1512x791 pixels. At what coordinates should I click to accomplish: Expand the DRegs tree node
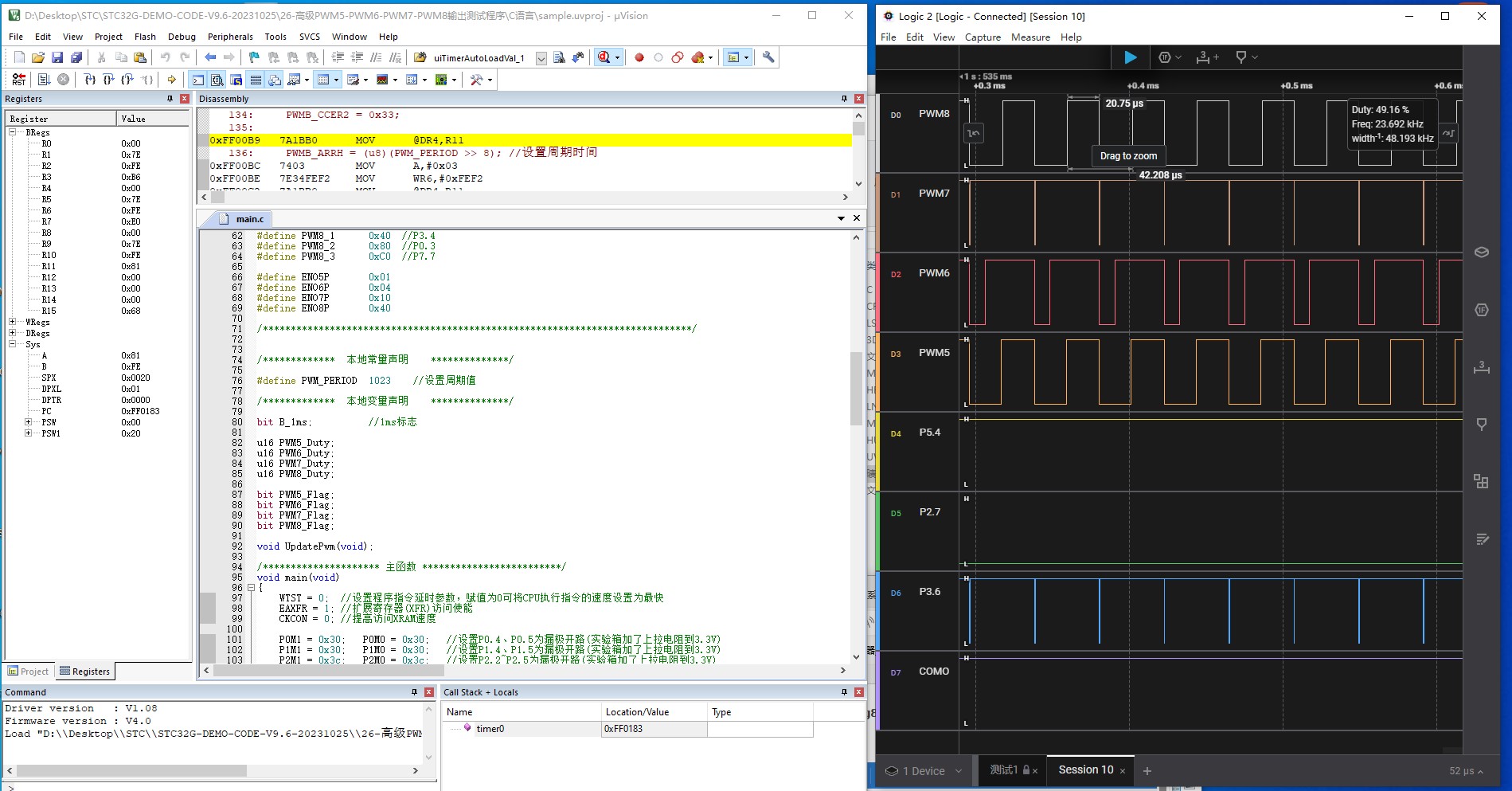pyautogui.click(x=13, y=333)
